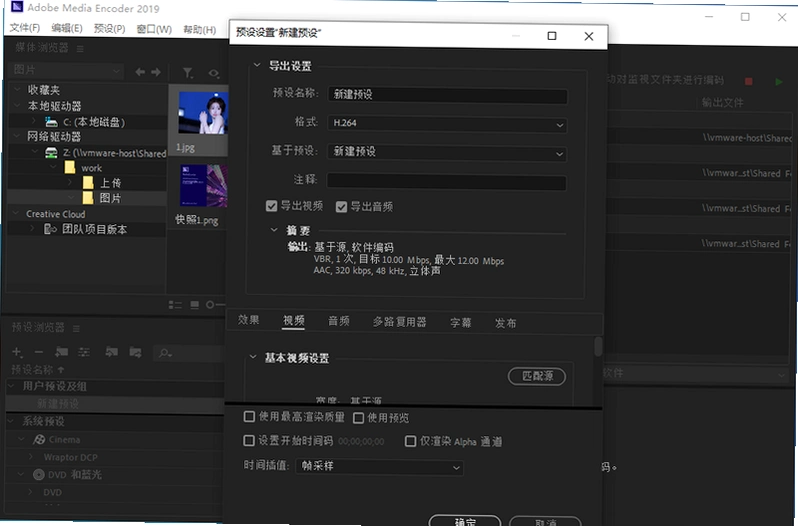The height and width of the screenshot is (526, 798).
Task: Switch to the 多路复用器 tab
Action: tap(400, 322)
